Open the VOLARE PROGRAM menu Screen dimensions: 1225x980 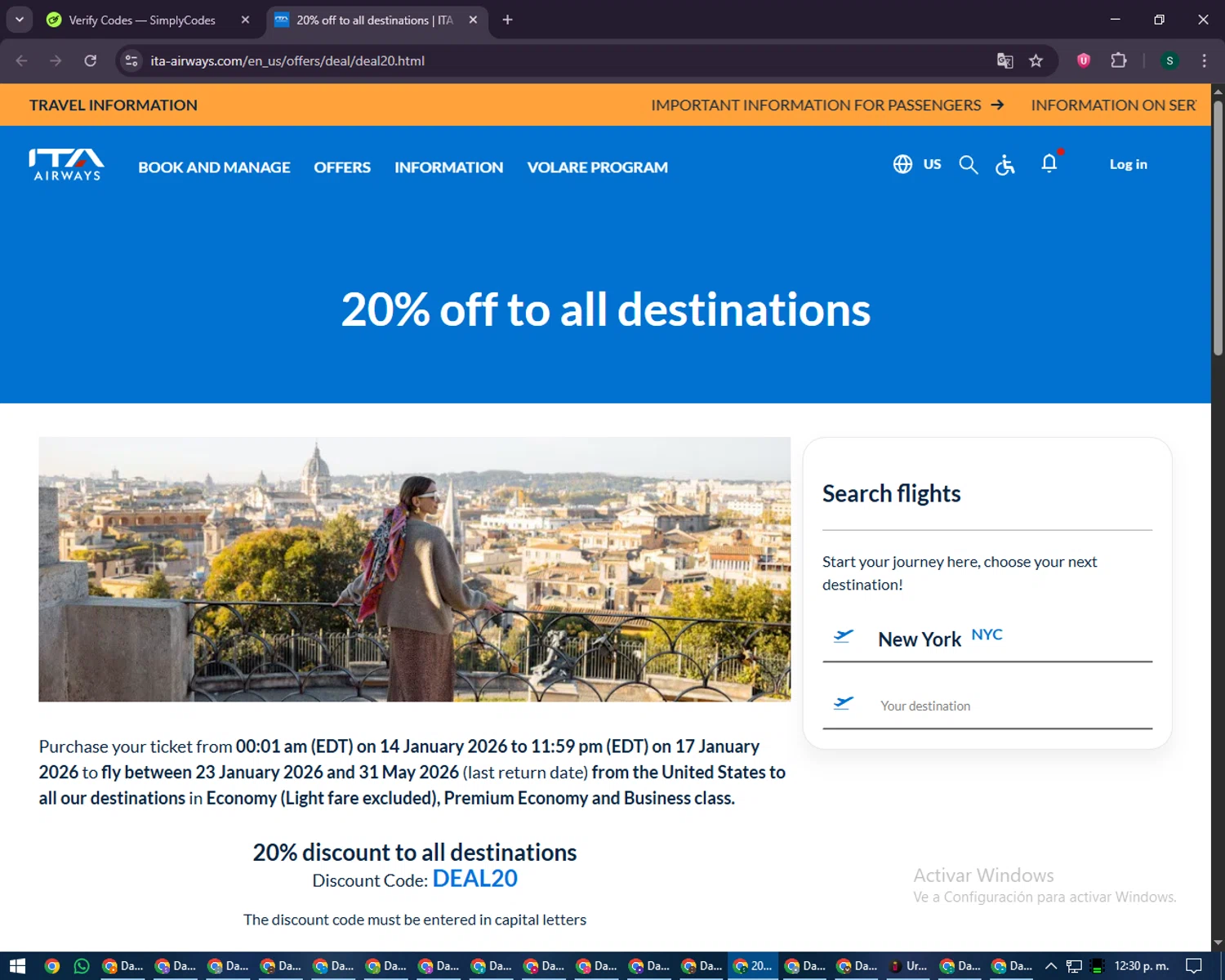pos(598,167)
